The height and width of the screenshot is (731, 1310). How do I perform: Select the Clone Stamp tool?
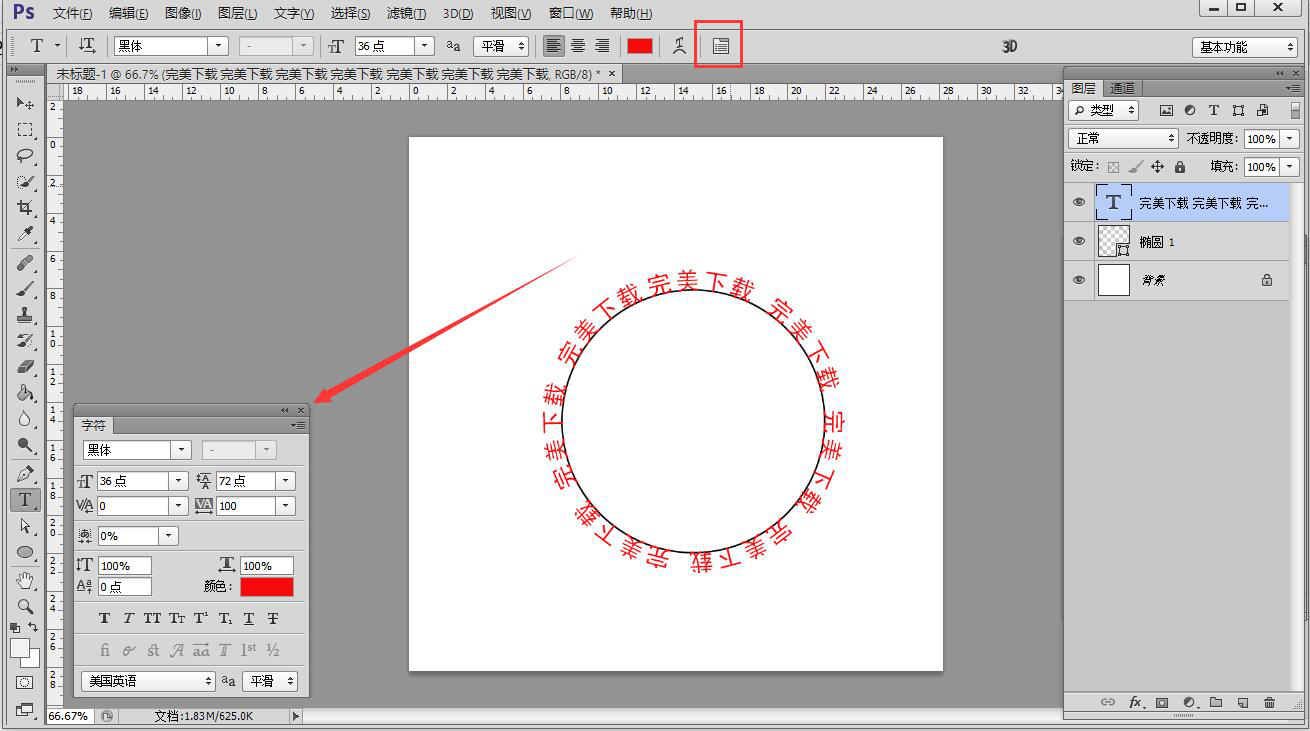25,315
